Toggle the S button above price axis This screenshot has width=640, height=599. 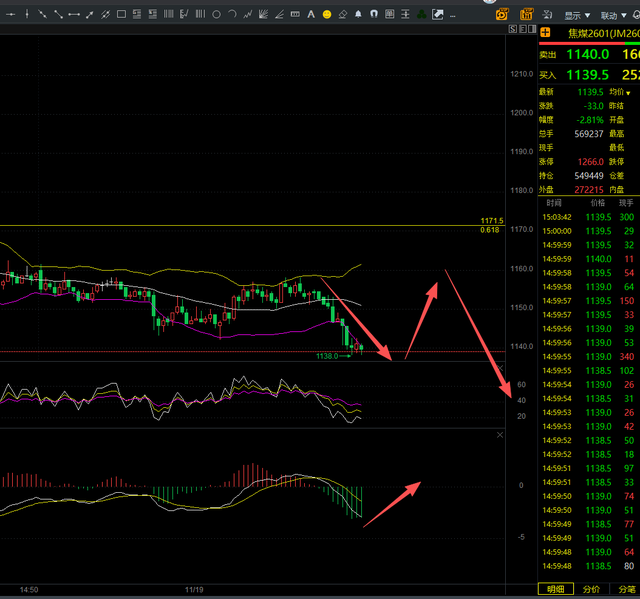pos(513,29)
